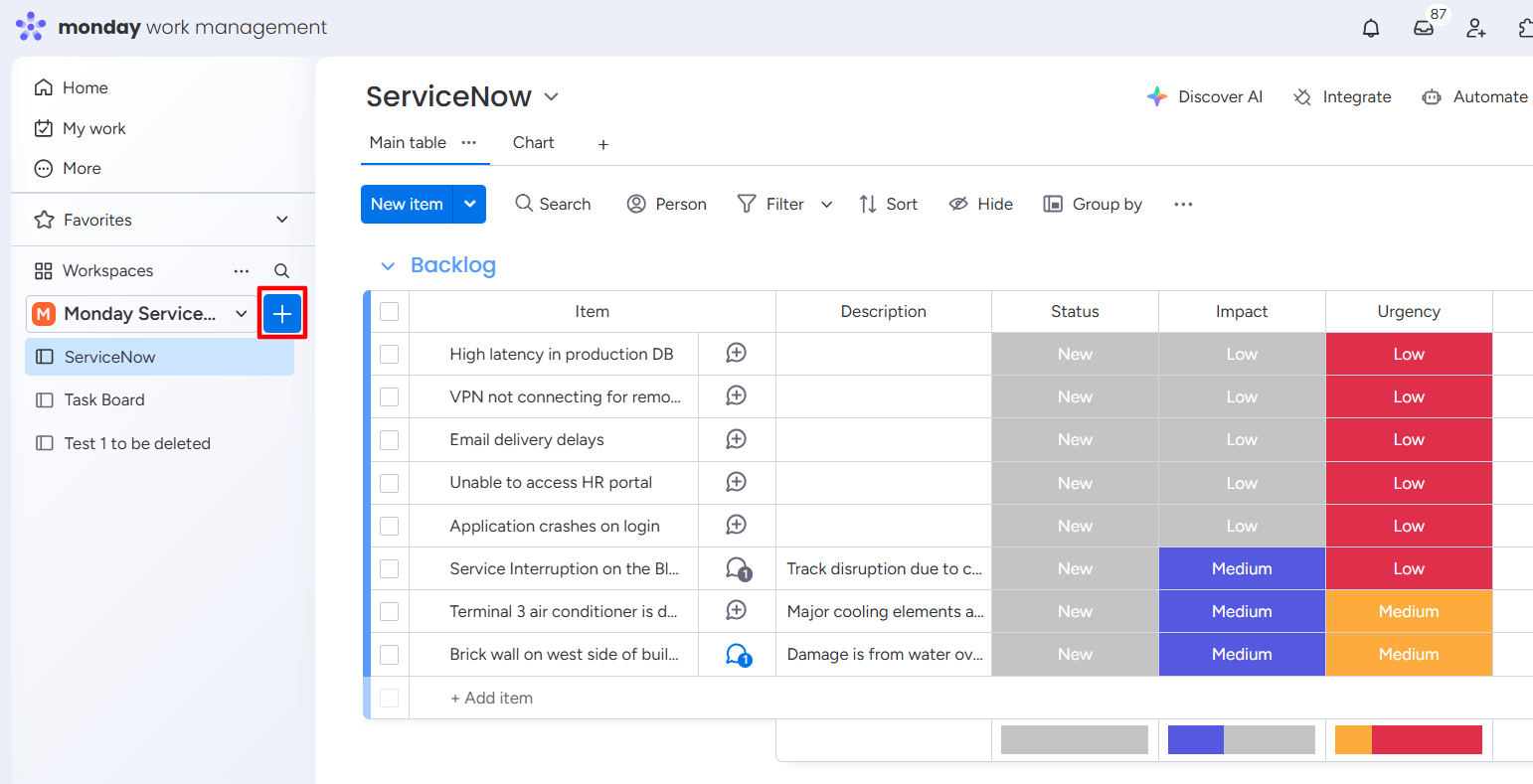Expand the Favorites section
1533x784 pixels.
[x=282, y=220]
